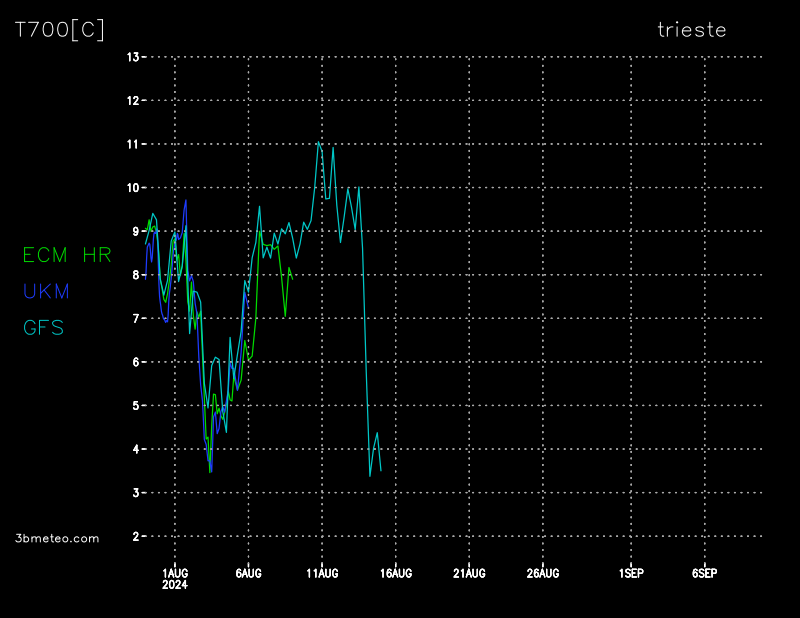This screenshot has height=618, width=800.
Task: Click the ECM HR legend entry
Action: click(x=68, y=255)
